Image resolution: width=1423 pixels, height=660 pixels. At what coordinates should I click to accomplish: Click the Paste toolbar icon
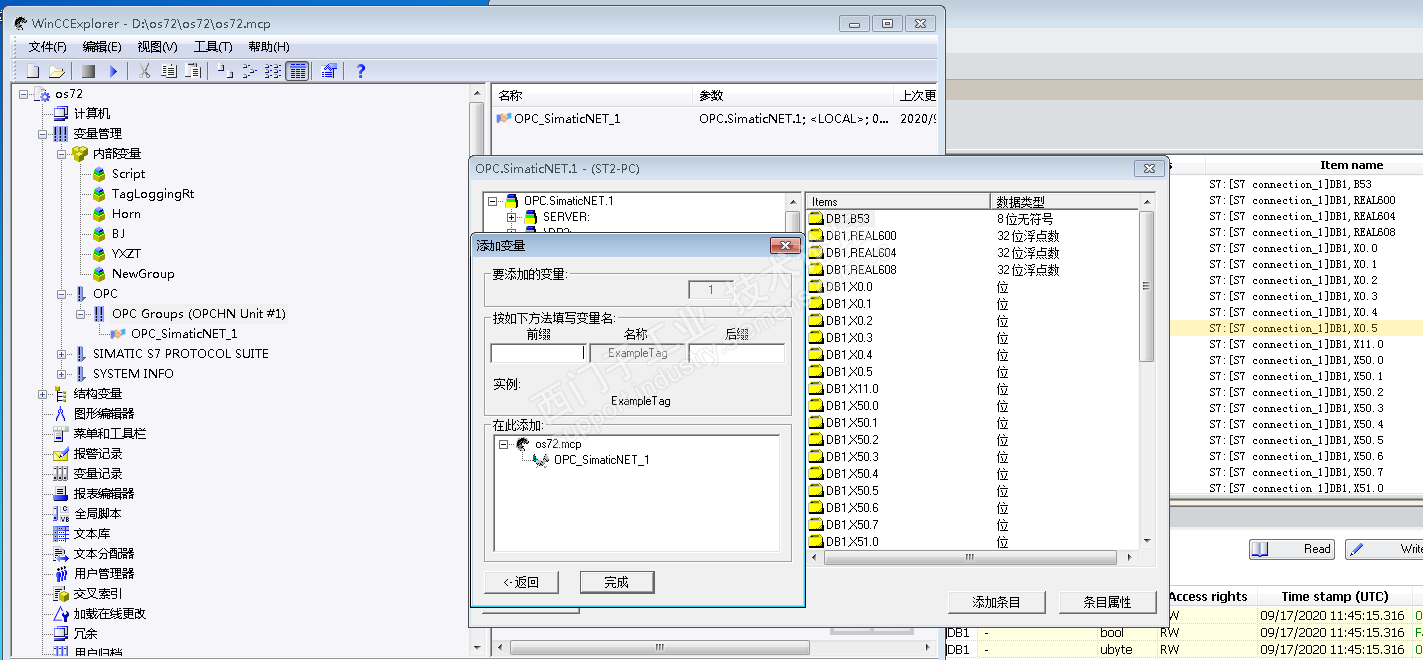[194, 71]
